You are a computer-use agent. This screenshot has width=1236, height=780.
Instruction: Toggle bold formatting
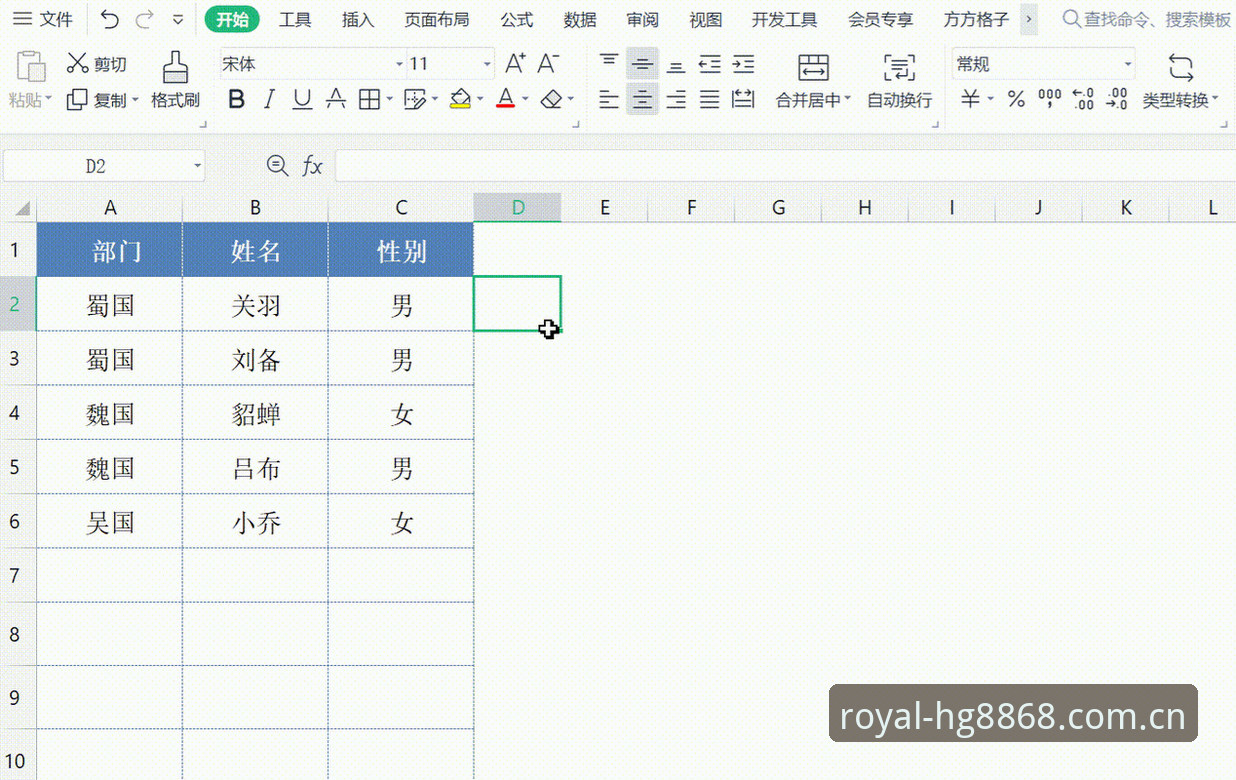coord(236,99)
